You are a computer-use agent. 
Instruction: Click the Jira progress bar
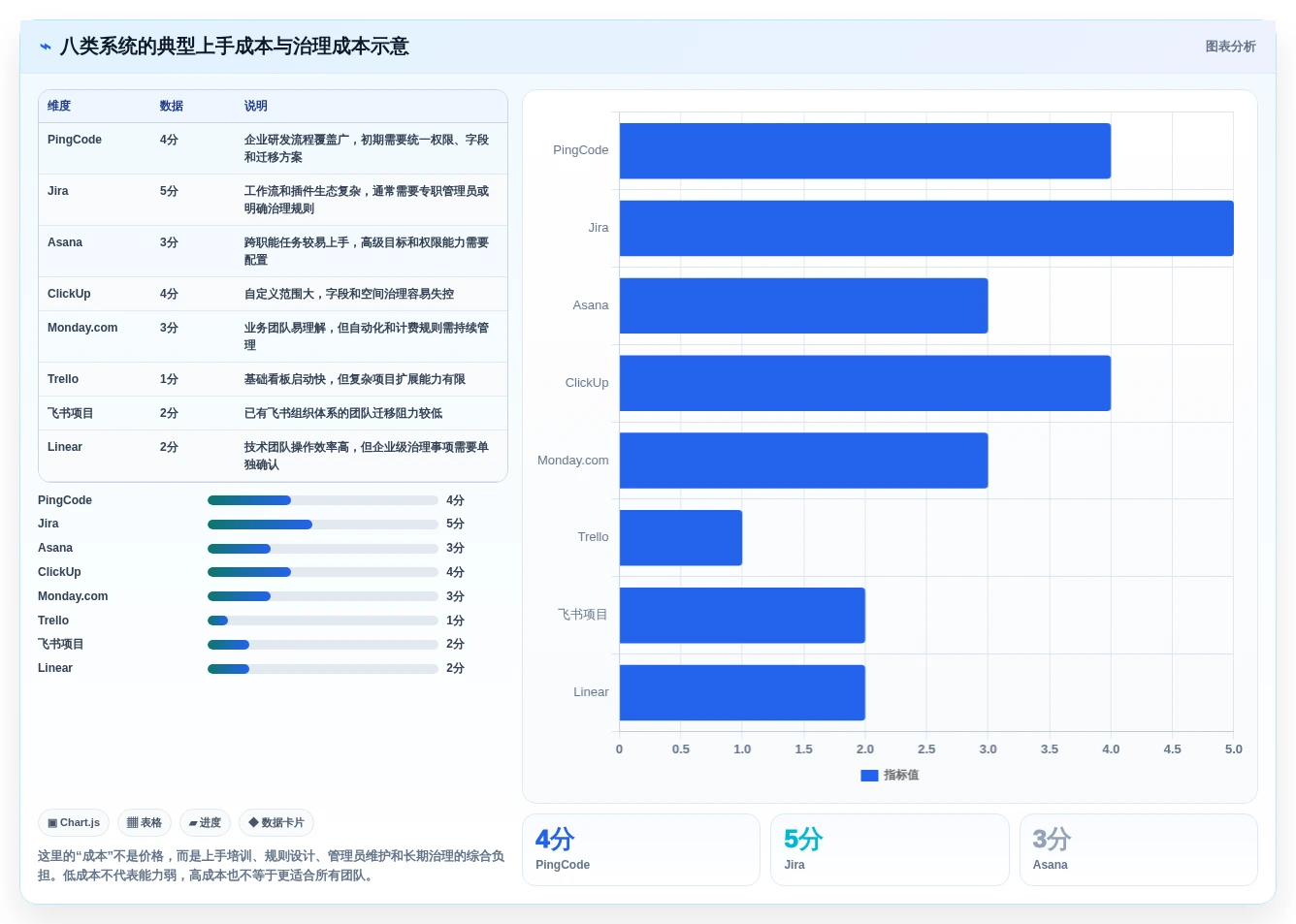[x=323, y=525]
